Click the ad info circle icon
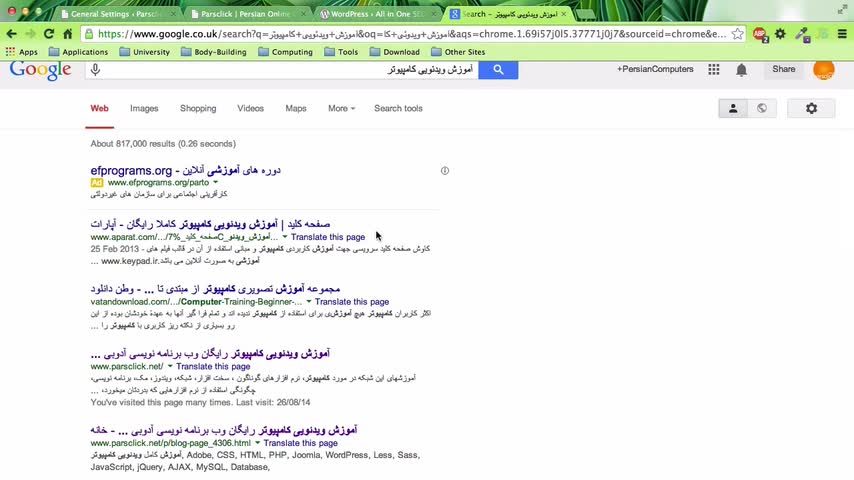The height and width of the screenshot is (480, 854). pyautogui.click(x=444, y=171)
